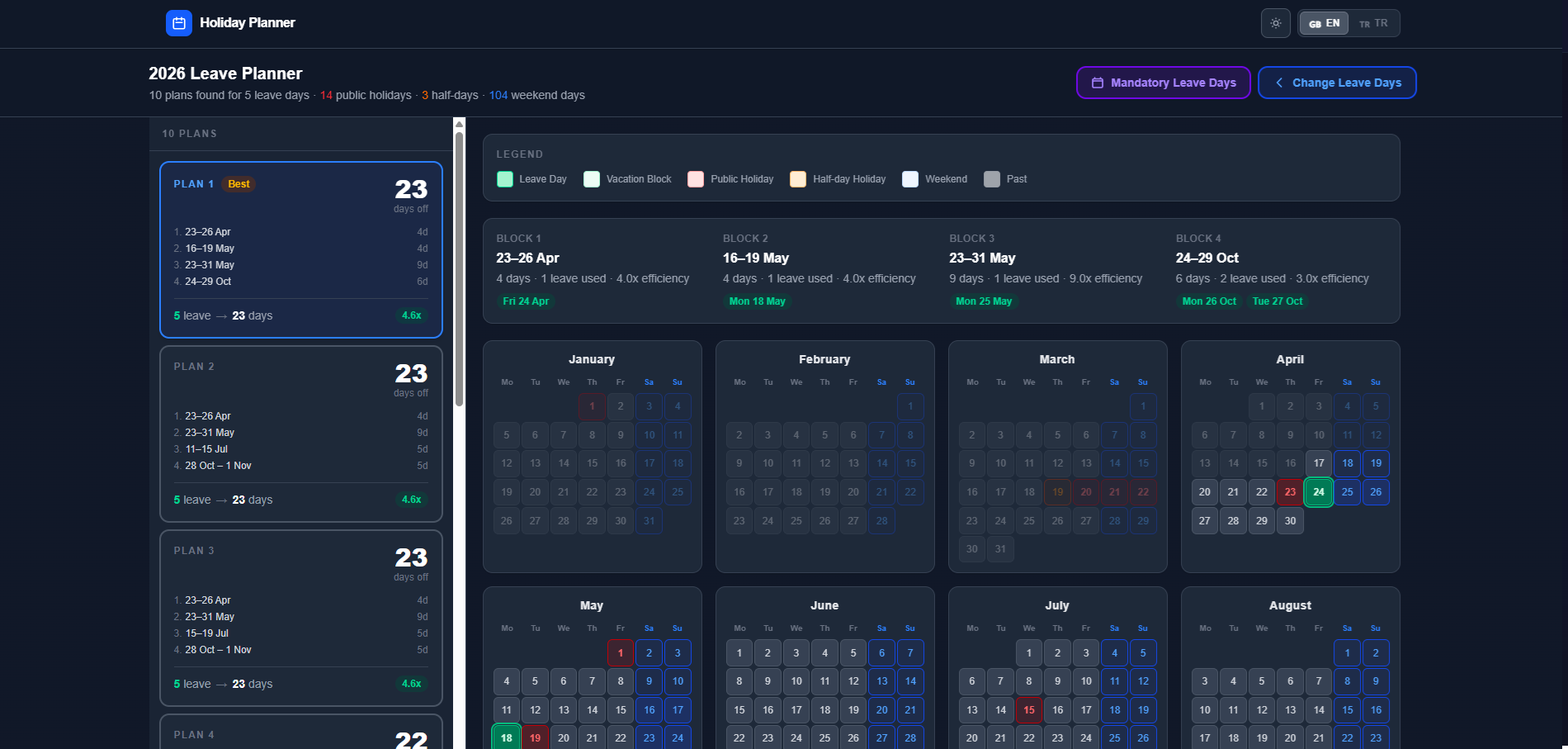Click the GB flag icon beside EN
The width and height of the screenshot is (1568, 749).
1315,23
